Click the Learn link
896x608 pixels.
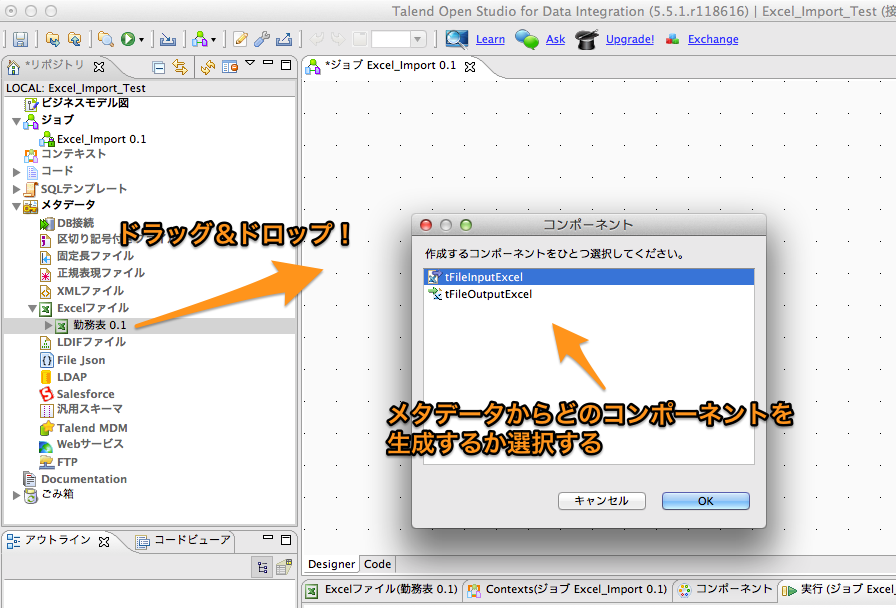[x=490, y=39]
